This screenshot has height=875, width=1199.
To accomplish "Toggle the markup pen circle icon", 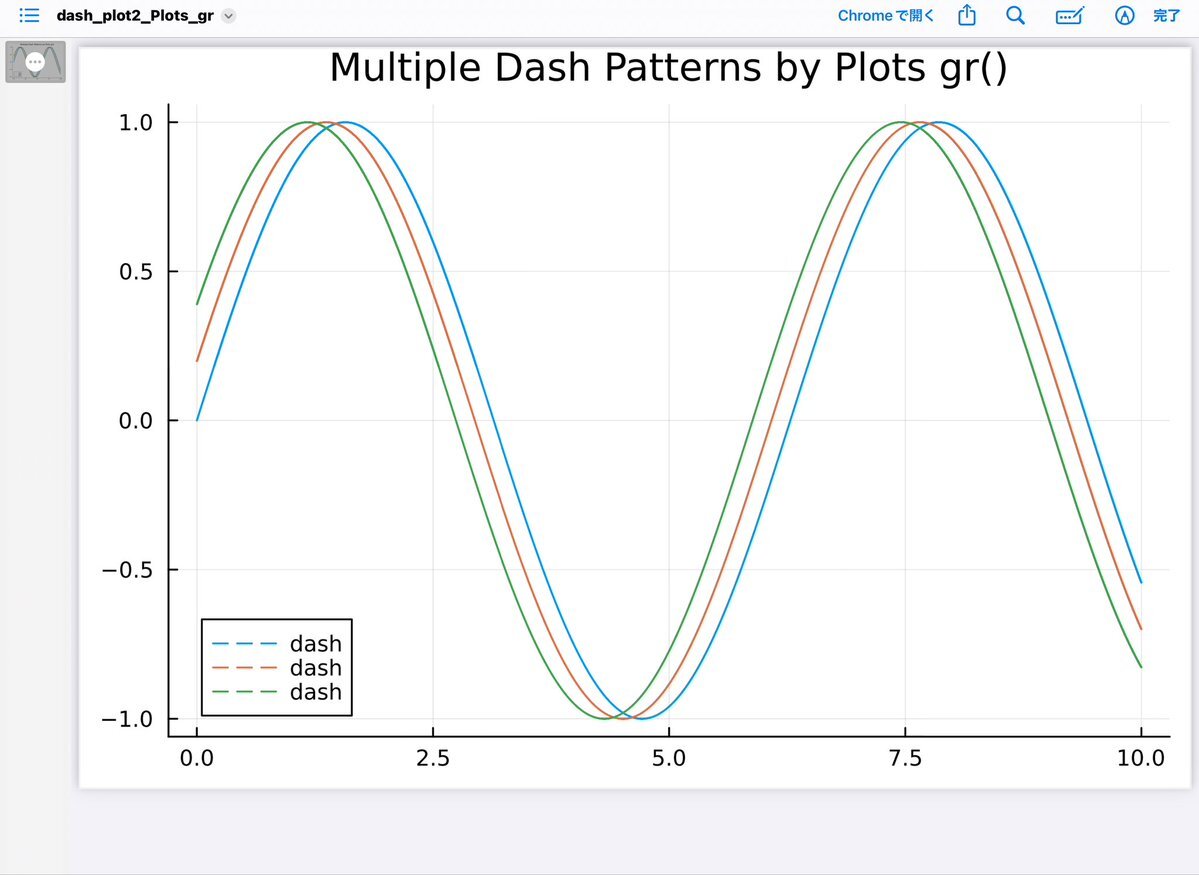I will (x=1124, y=15).
